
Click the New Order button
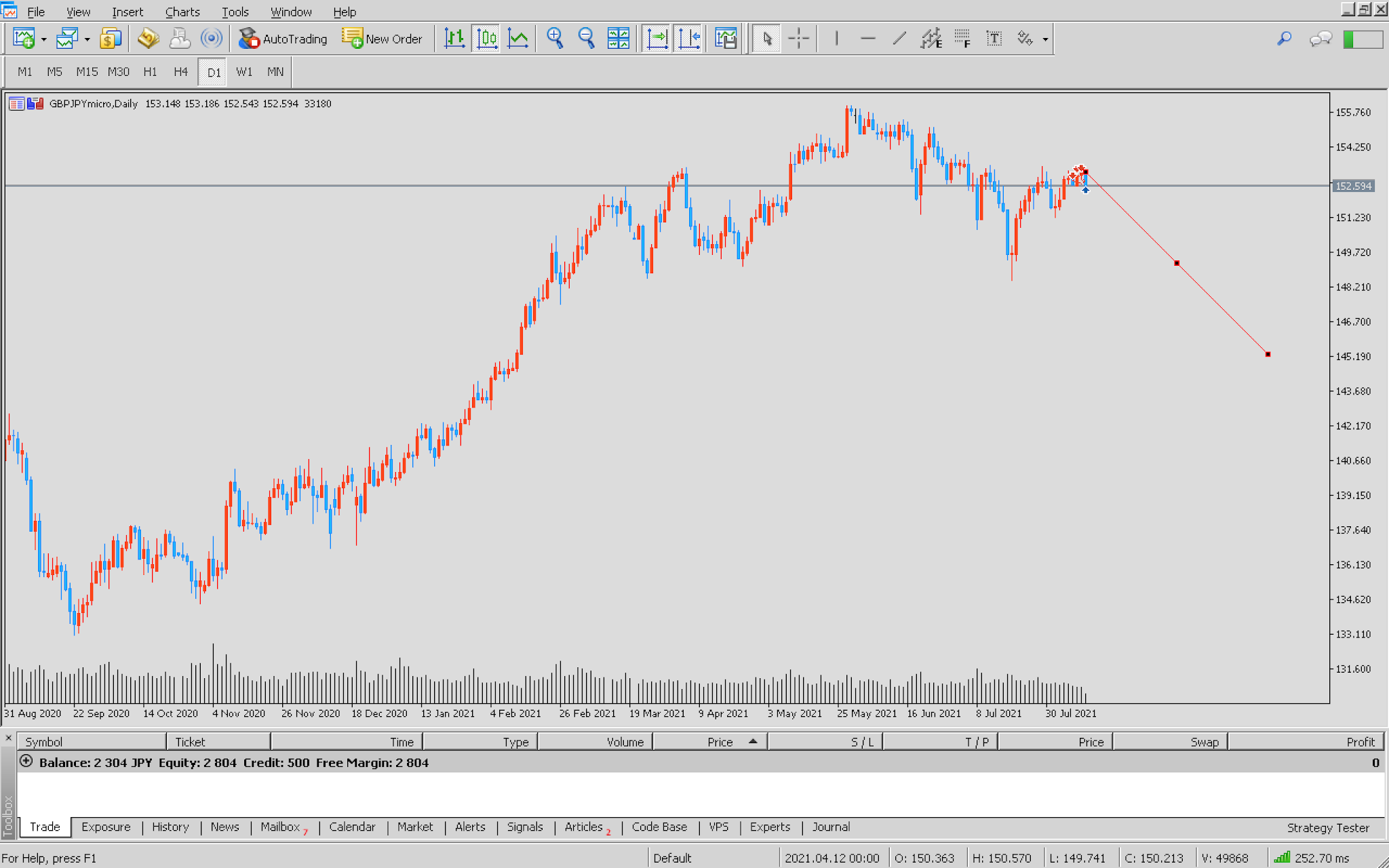[383, 39]
